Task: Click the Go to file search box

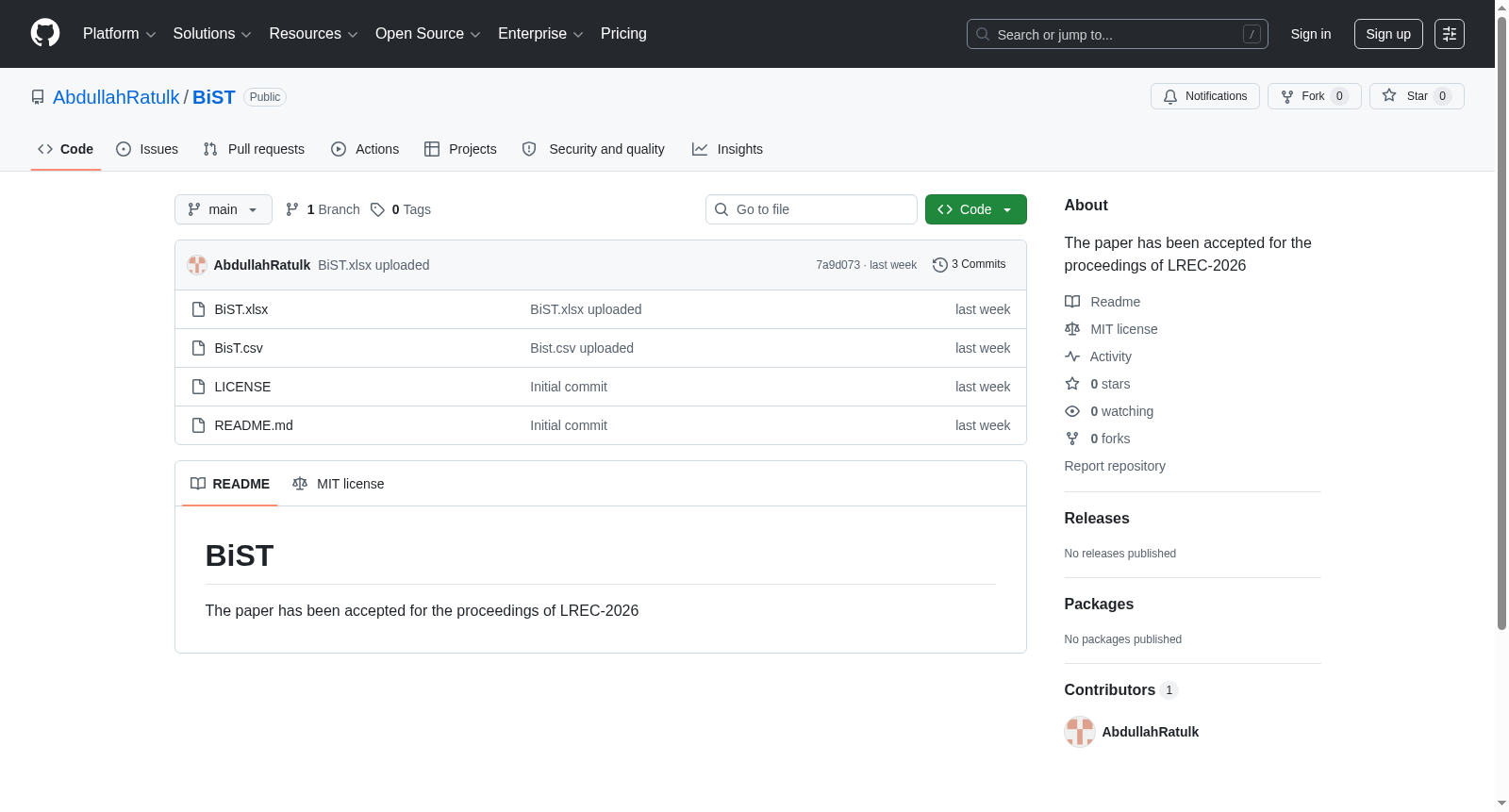Action: (x=811, y=209)
